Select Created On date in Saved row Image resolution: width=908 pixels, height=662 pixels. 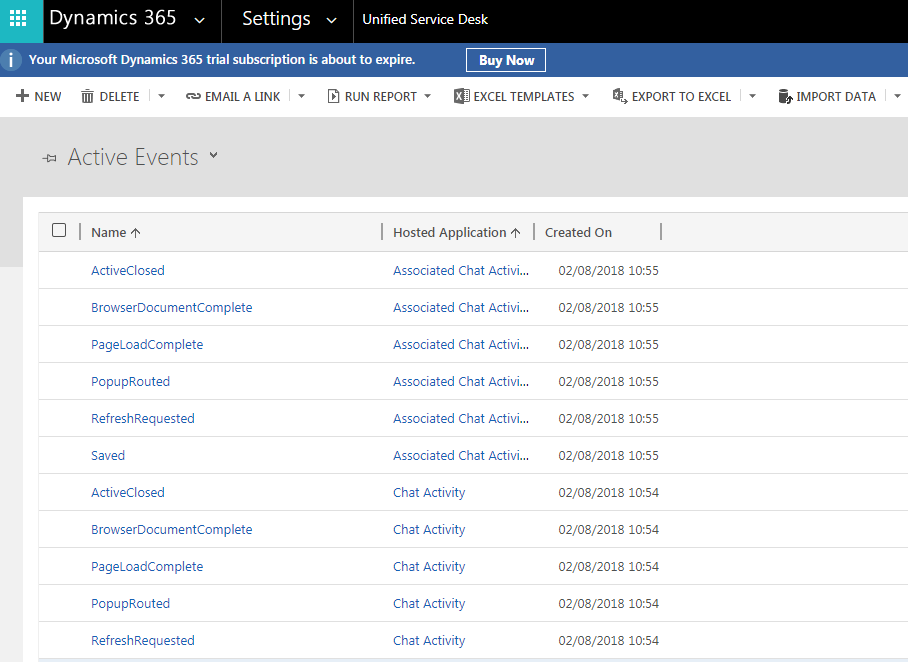609,456
